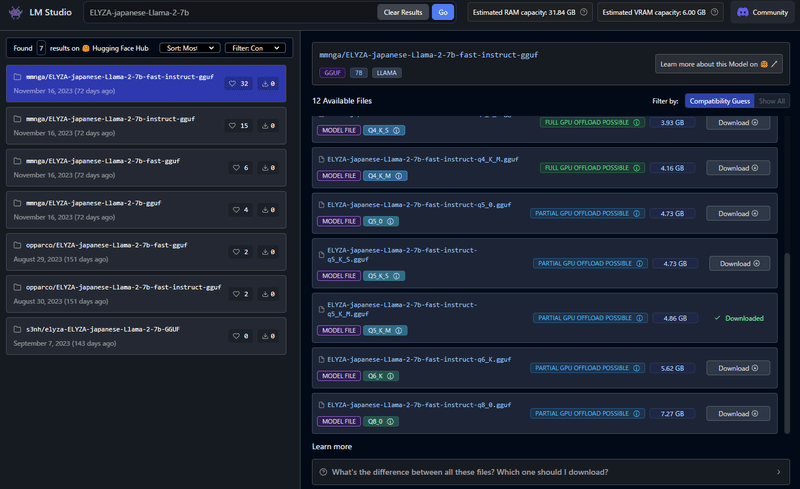Click info icon beside Q5_K_S tag
The width and height of the screenshot is (800, 489).
click(396, 276)
